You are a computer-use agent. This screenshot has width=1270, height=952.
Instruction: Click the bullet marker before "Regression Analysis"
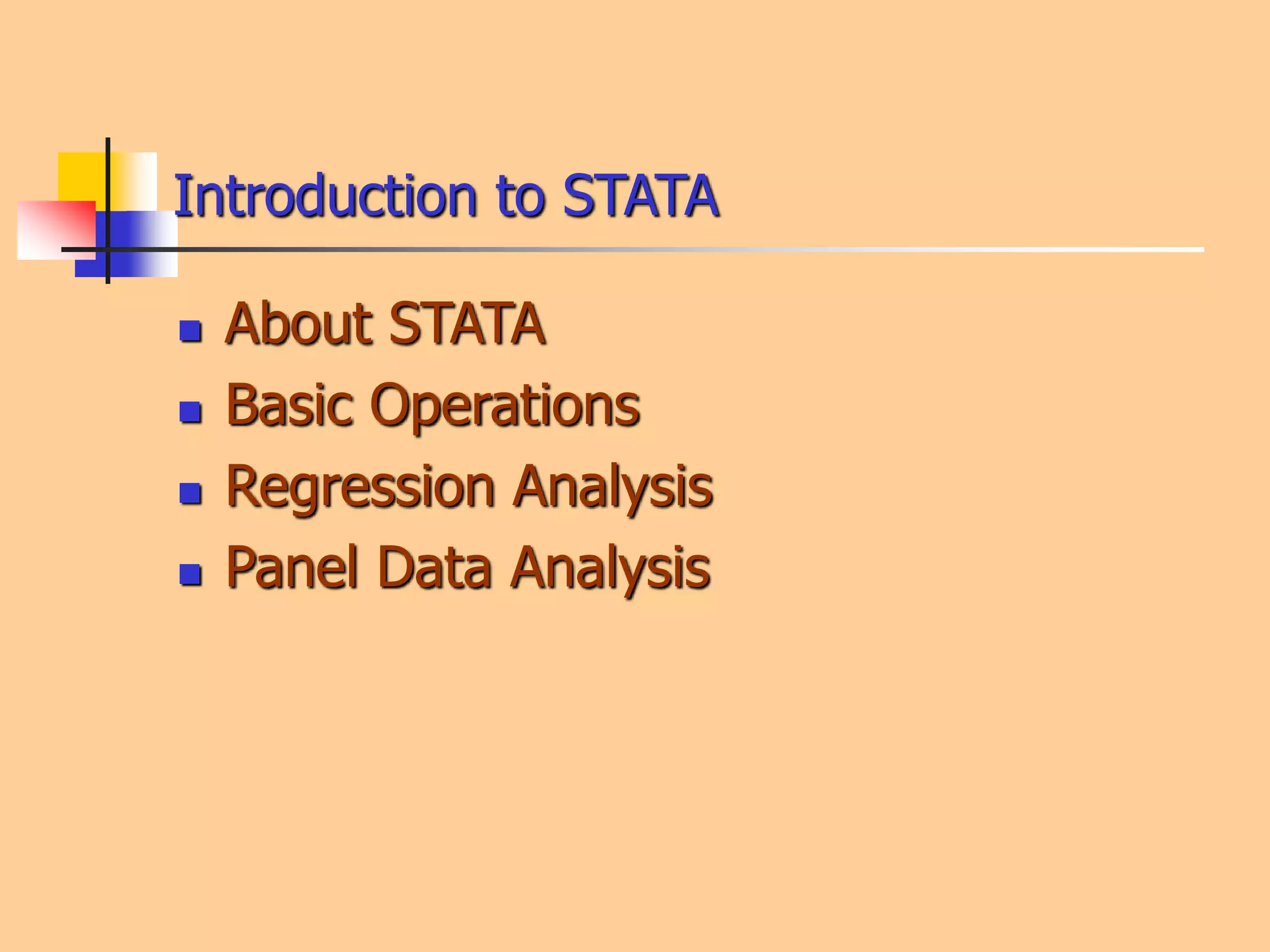(x=190, y=493)
